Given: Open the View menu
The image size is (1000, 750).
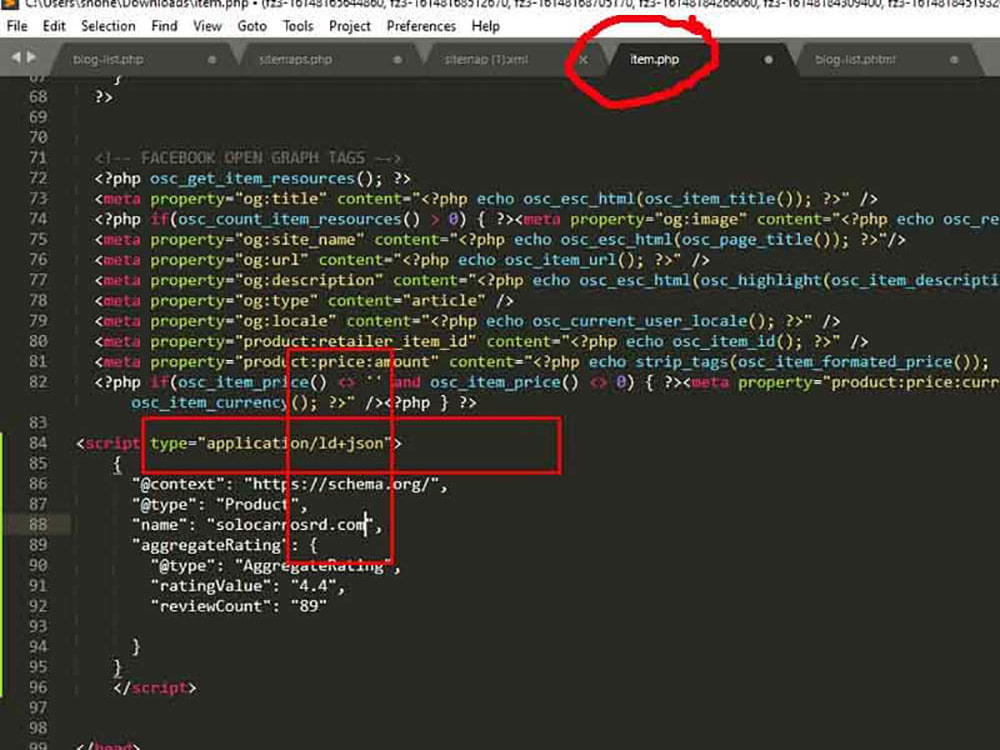Looking at the screenshot, I should [207, 26].
